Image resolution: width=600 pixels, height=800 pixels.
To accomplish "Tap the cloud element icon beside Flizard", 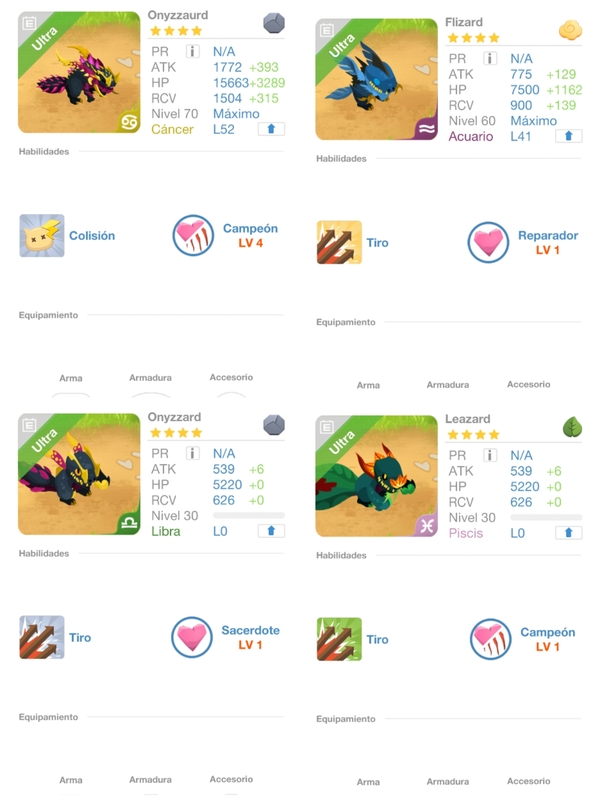I will [x=570, y=30].
